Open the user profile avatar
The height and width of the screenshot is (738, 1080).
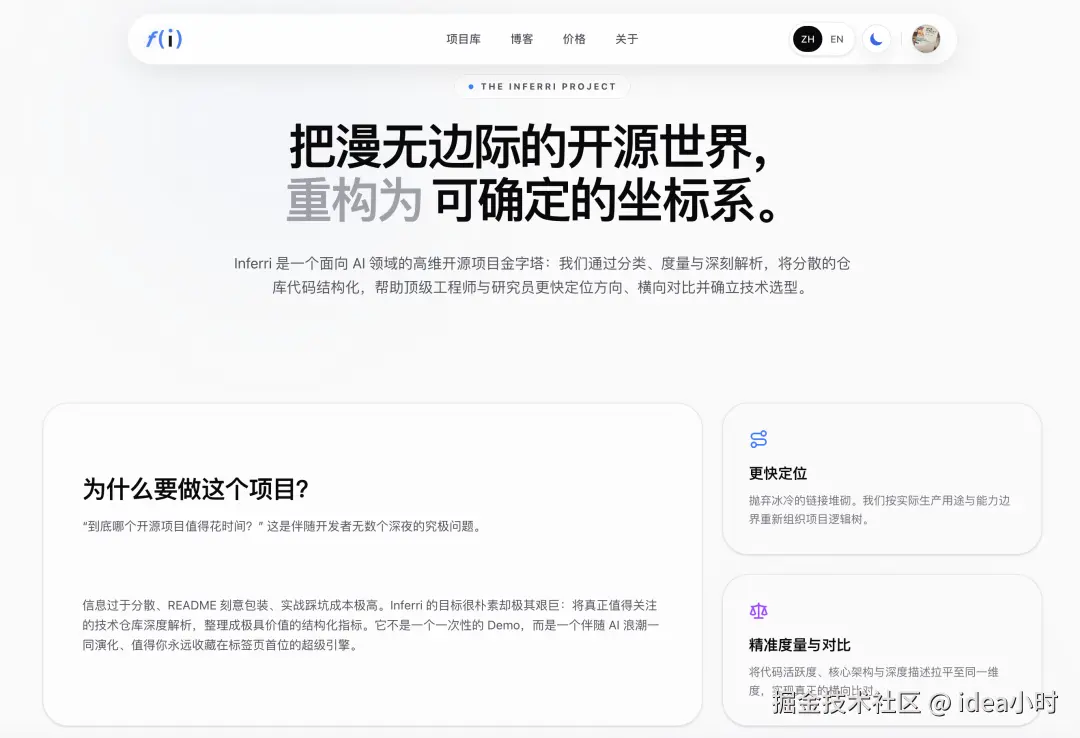click(x=925, y=39)
